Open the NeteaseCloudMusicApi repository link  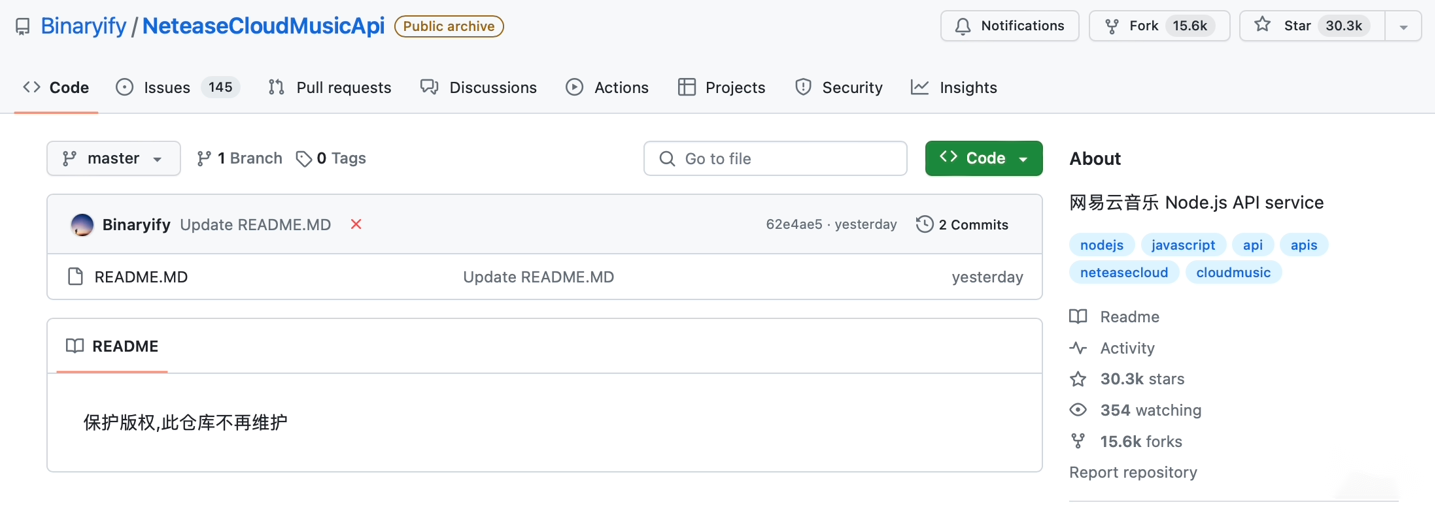(263, 26)
